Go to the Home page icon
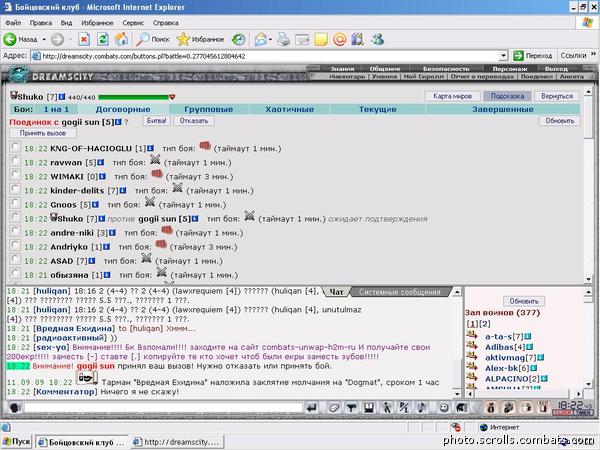The image size is (600, 450). [121, 39]
